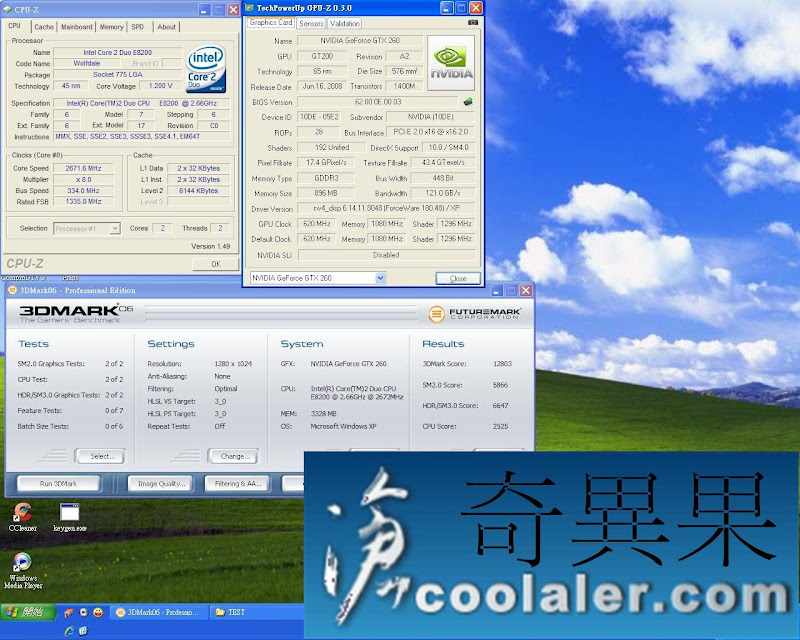This screenshot has width=800, height=640.
Task: Click the first quick launch icon next to Start
Action: 69,611
